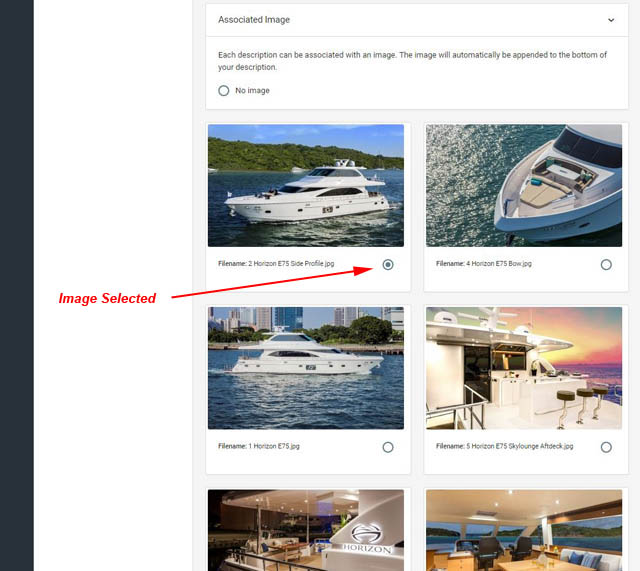Screen dimensions: 640x571
Task: Open the yacht with city skyline thumbnail
Action: coord(306,368)
